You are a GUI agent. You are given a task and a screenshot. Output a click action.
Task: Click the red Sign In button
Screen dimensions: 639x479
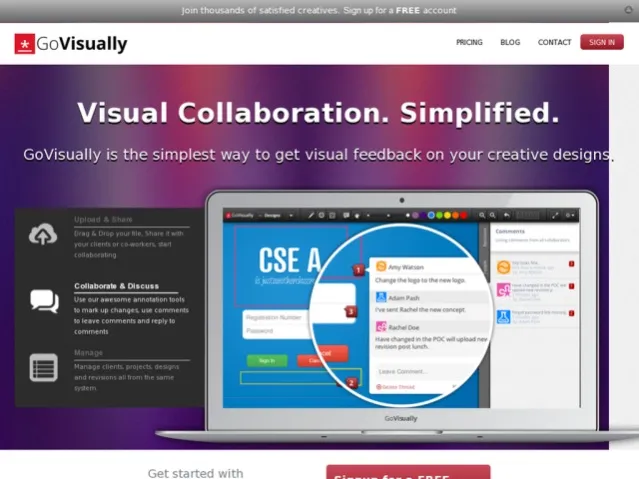[602, 42]
